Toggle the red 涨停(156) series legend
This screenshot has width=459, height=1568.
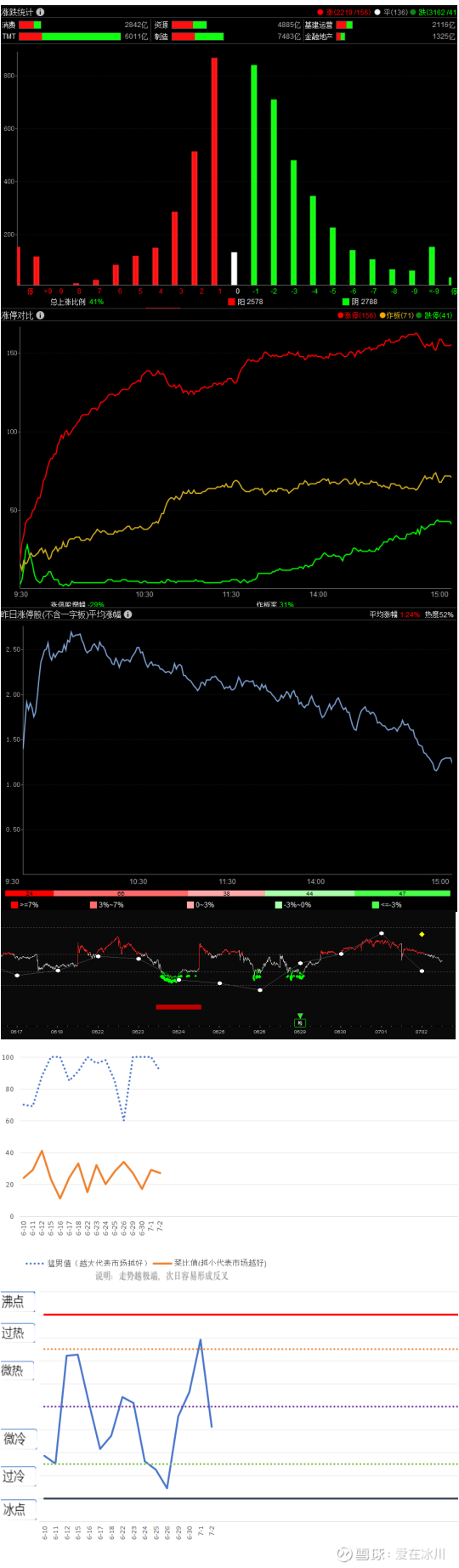tap(356, 315)
